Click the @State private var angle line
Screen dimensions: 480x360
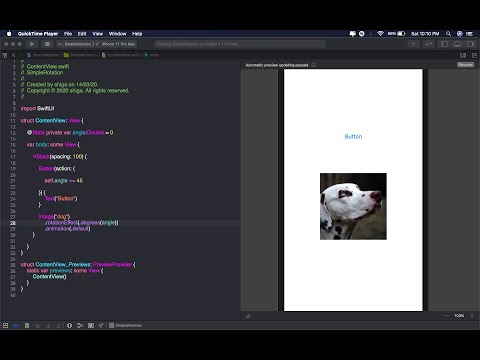point(70,132)
